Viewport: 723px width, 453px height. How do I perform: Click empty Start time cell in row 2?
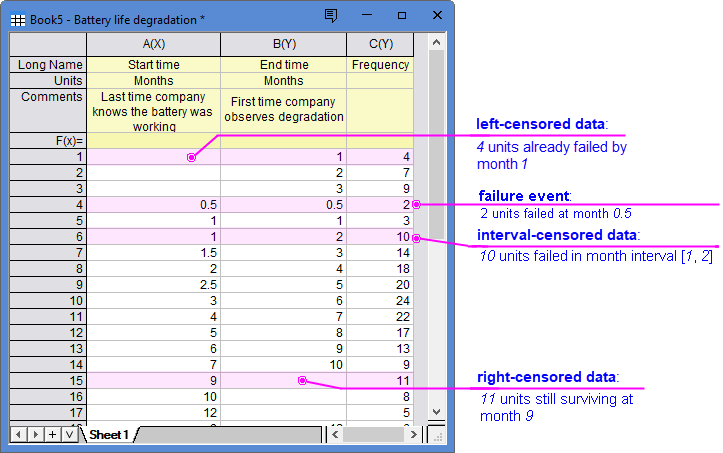(154, 173)
